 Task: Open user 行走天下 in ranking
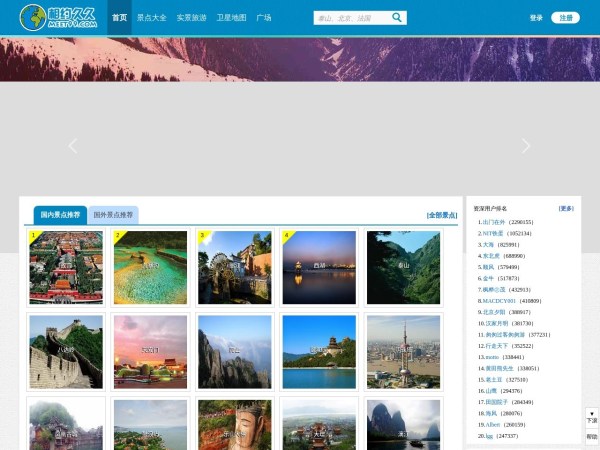pyautogui.click(x=497, y=346)
